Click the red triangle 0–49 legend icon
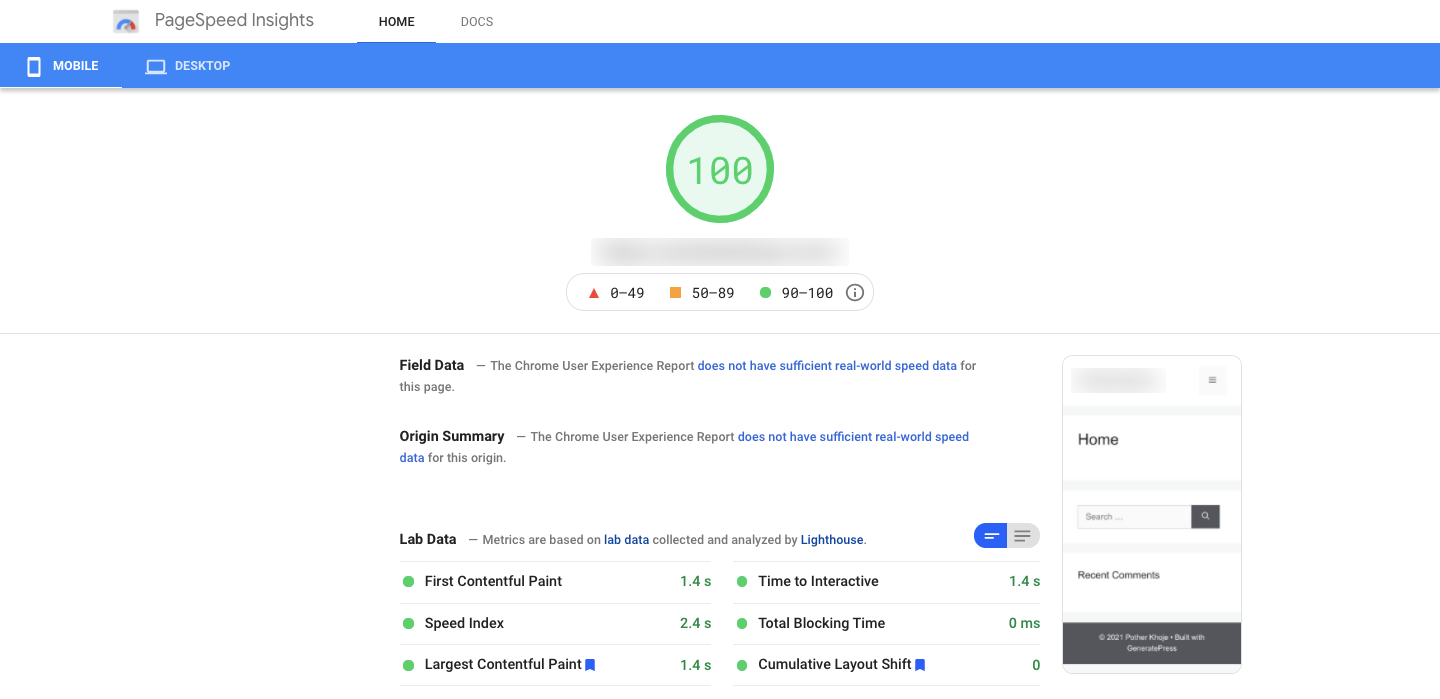 click(x=593, y=293)
